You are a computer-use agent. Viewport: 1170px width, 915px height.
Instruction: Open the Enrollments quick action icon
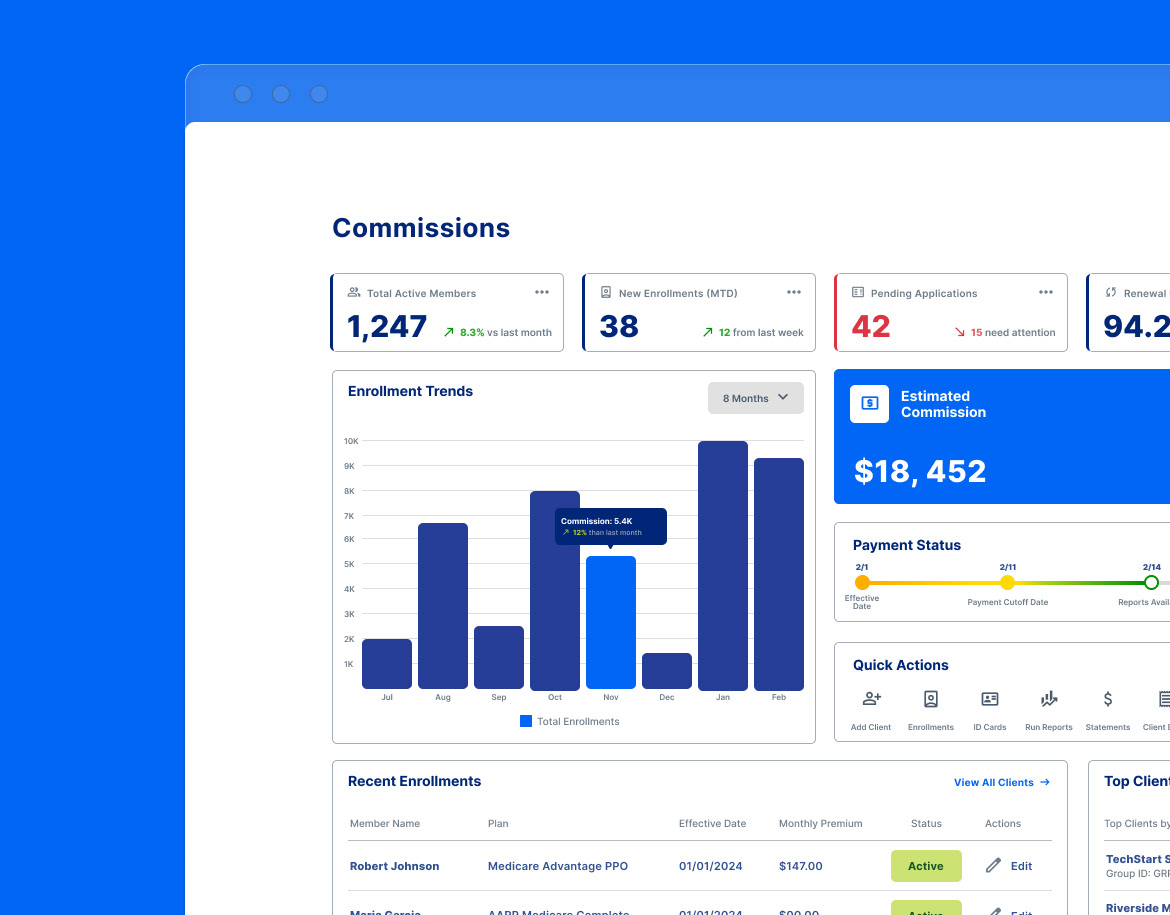[930, 699]
